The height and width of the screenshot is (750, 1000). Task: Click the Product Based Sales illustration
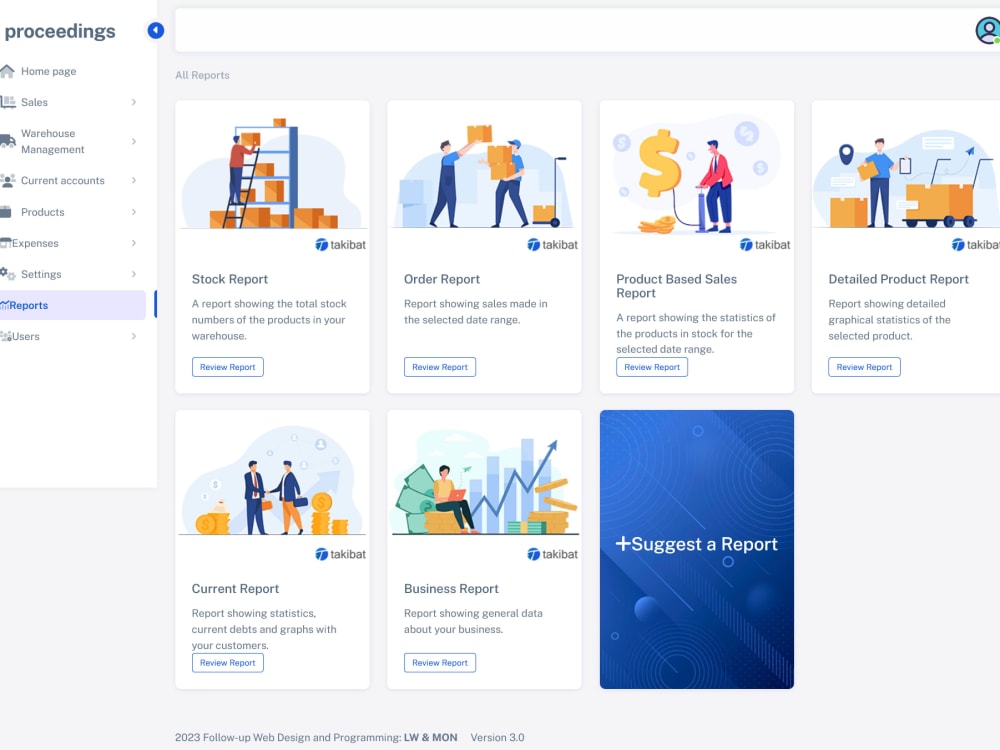pos(696,173)
